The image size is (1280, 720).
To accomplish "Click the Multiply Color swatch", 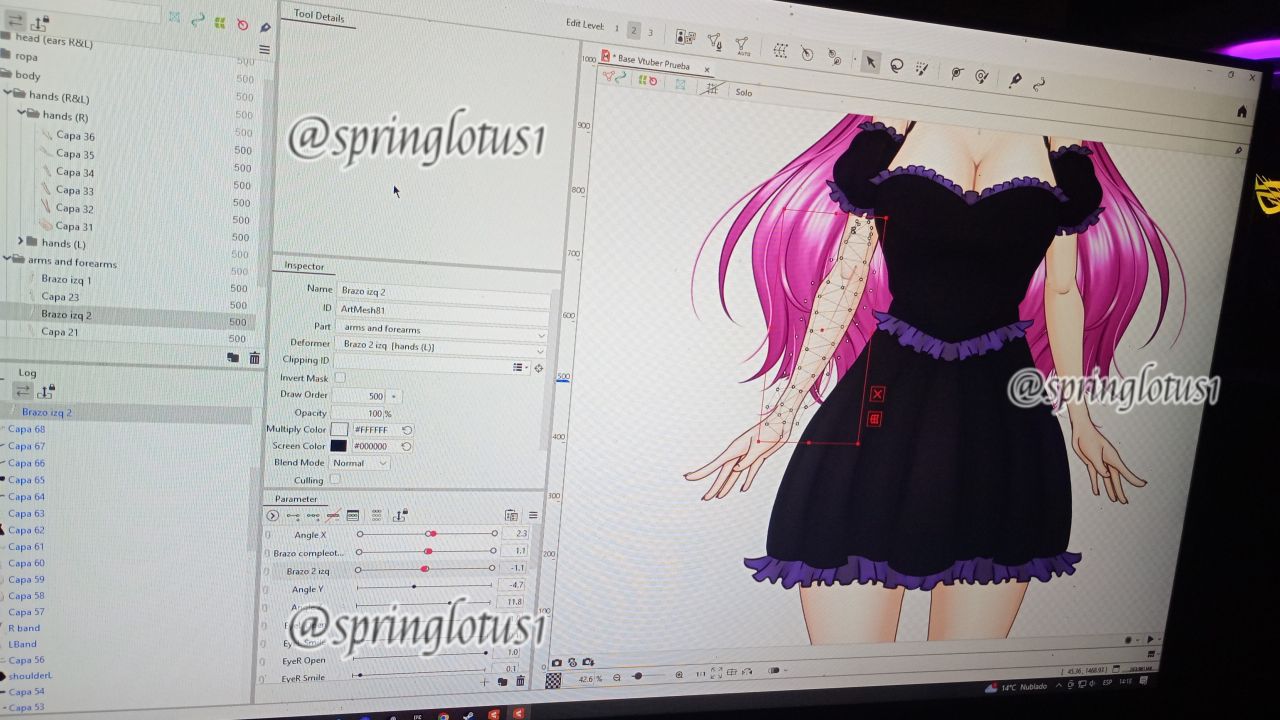I will pos(339,429).
